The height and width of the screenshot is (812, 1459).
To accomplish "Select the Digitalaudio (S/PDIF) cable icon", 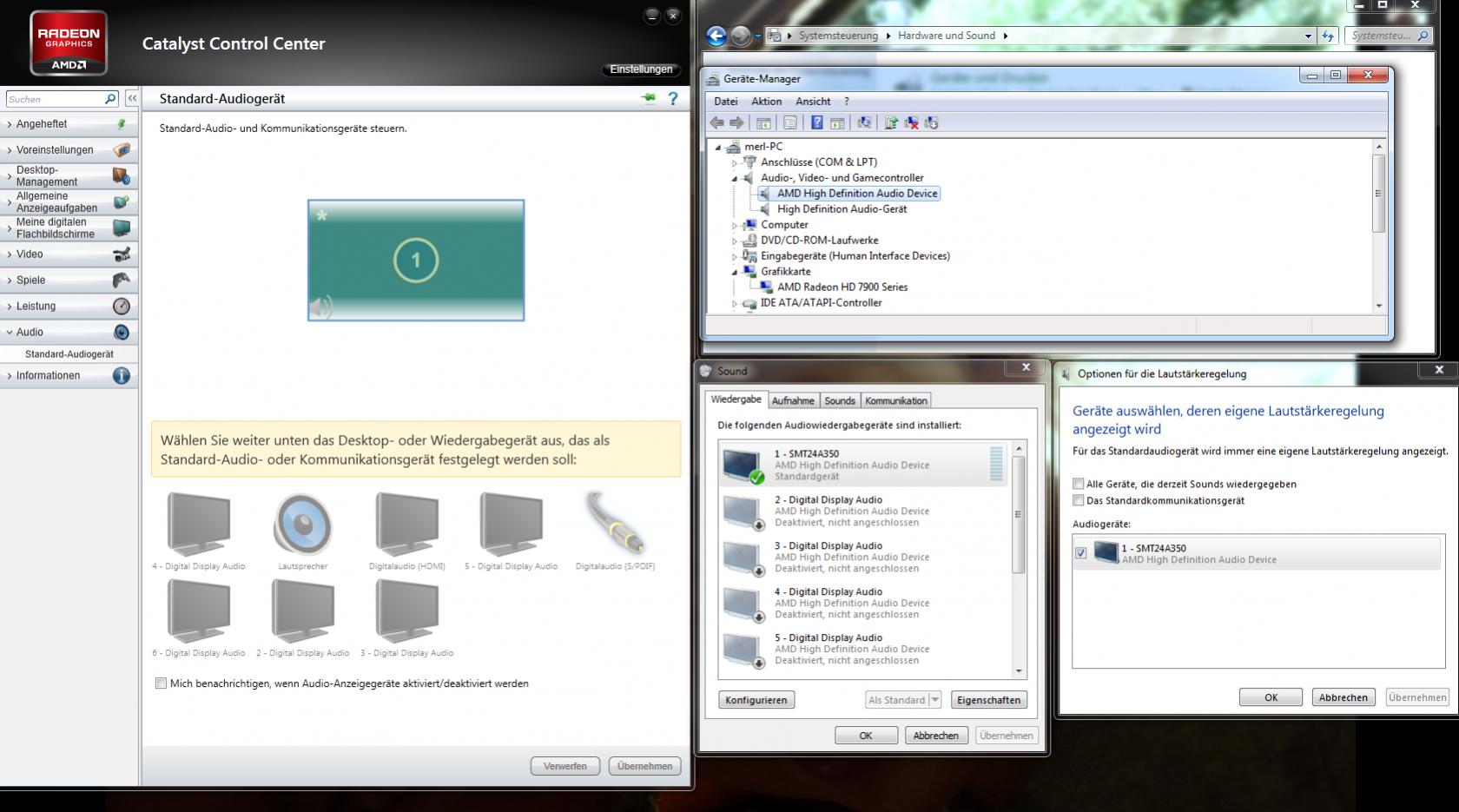I will [x=615, y=525].
